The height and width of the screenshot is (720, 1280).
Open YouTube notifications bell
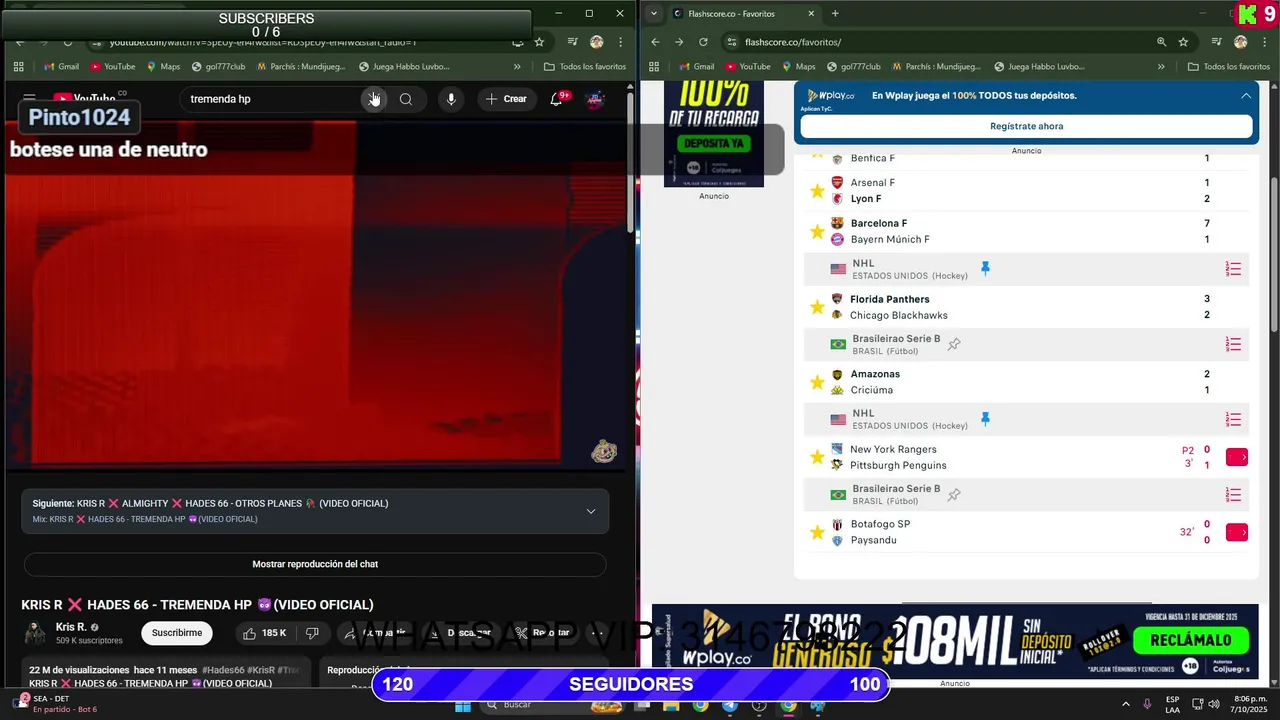tap(557, 99)
